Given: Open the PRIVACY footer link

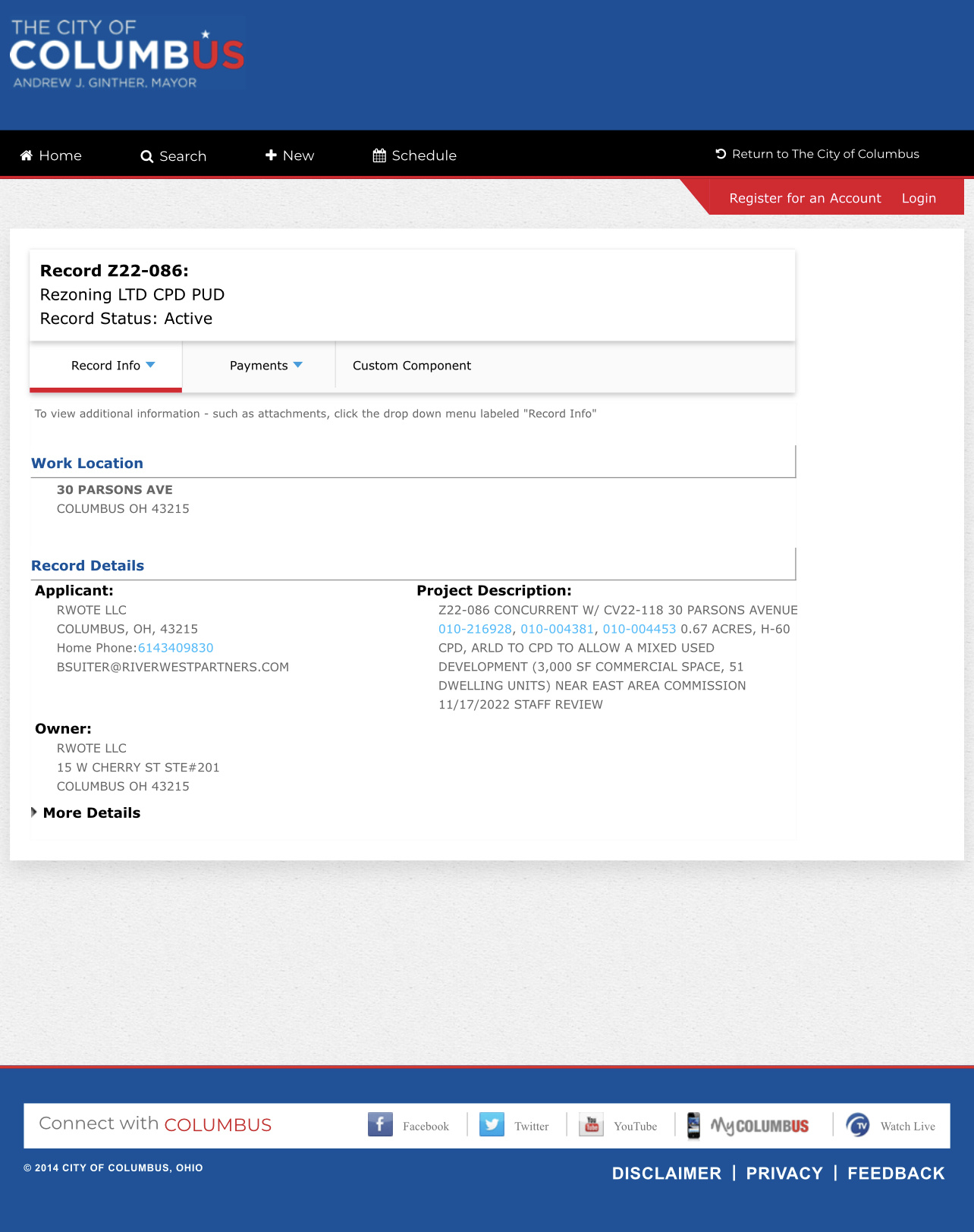Looking at the screenshot, I should [784, 1174].
